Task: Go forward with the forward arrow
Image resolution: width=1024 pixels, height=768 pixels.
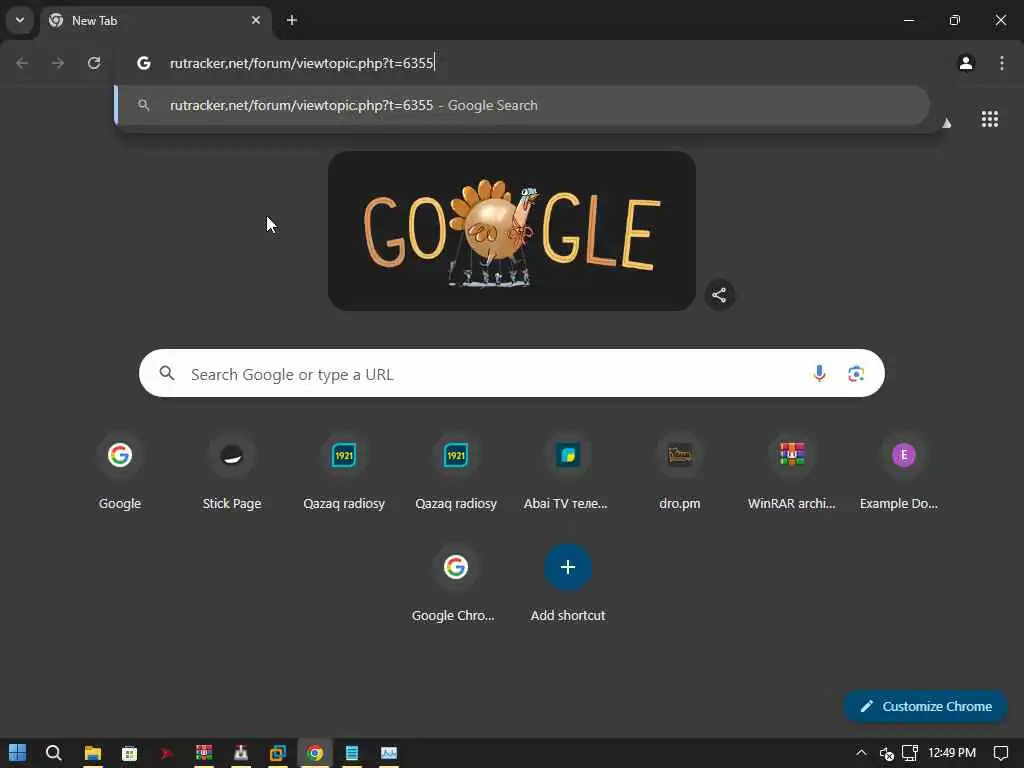Action: tap(58, 63)
